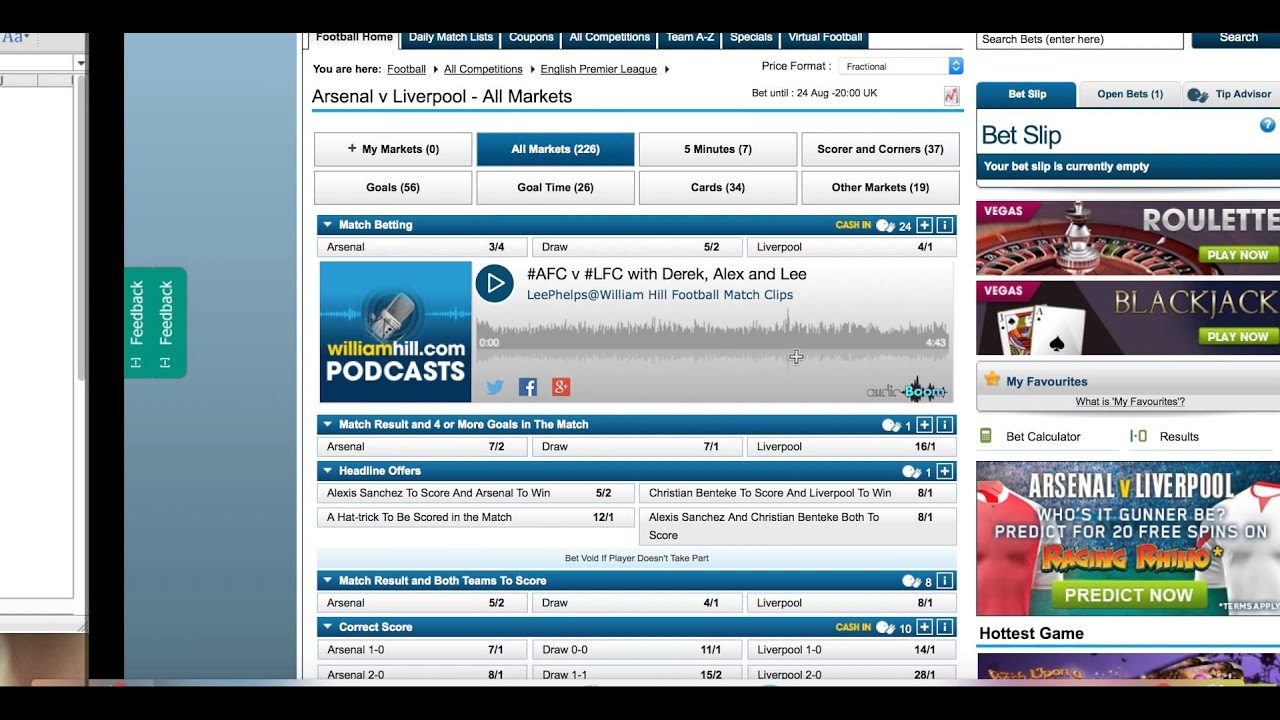Open the Virtual Football tab
The image size is (1280, 720).
[825, 37]
